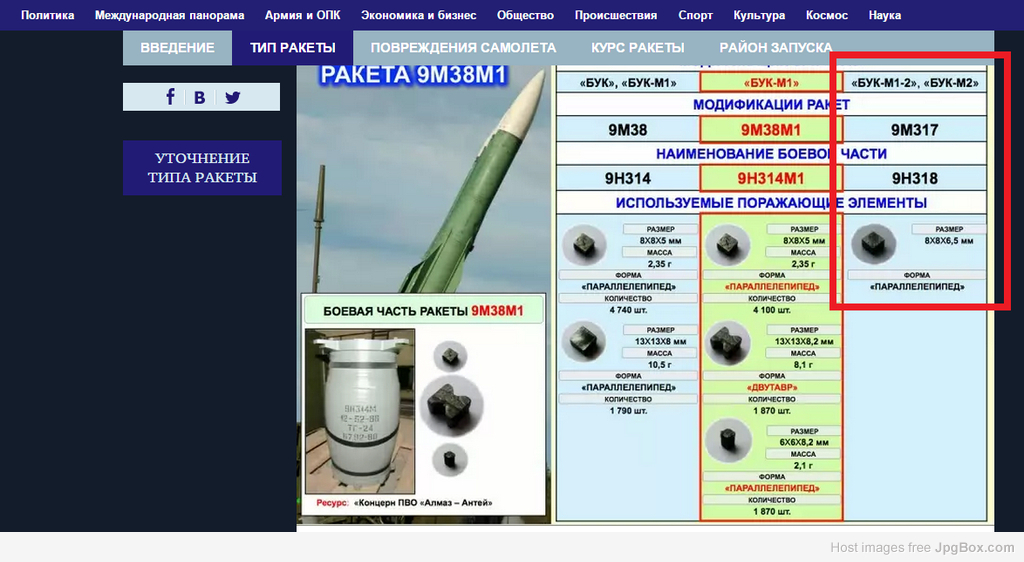This screenshot has width=1024, height=562.
Task: Navigate to the Спорт section
Action: pos(695,15)
